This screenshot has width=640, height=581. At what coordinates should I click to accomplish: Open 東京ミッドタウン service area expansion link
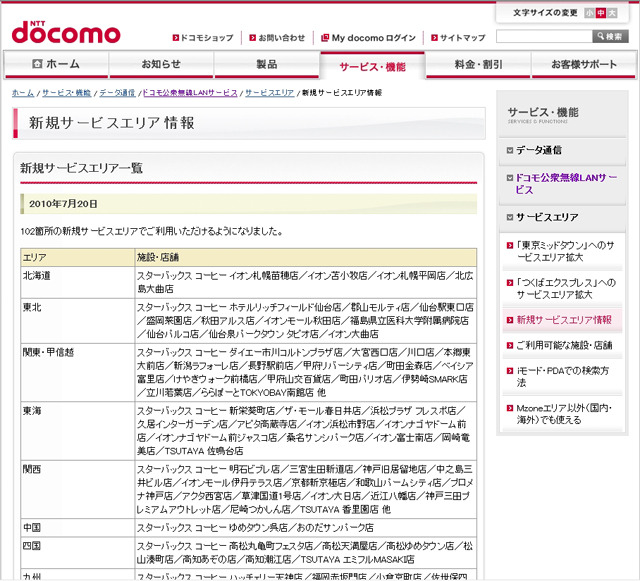(565, 252)
